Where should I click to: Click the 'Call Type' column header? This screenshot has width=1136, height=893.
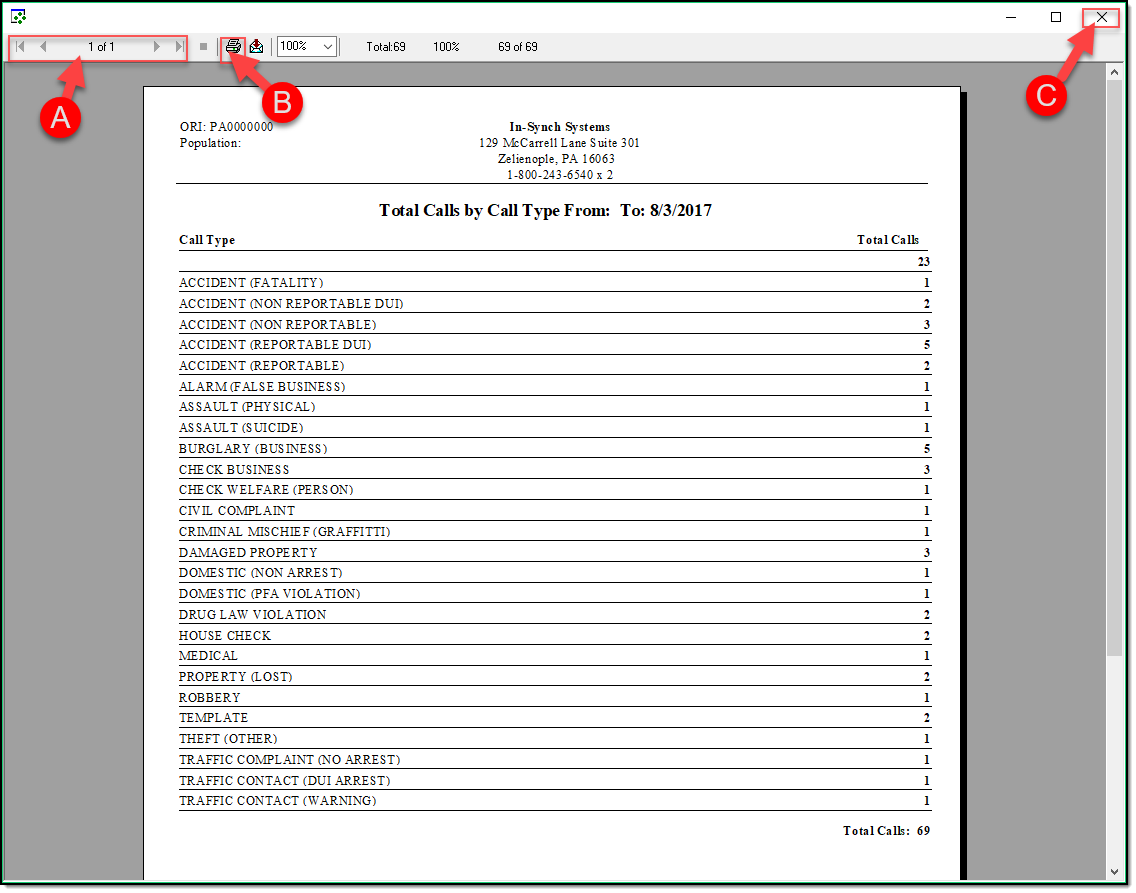[x=207, y=240]
